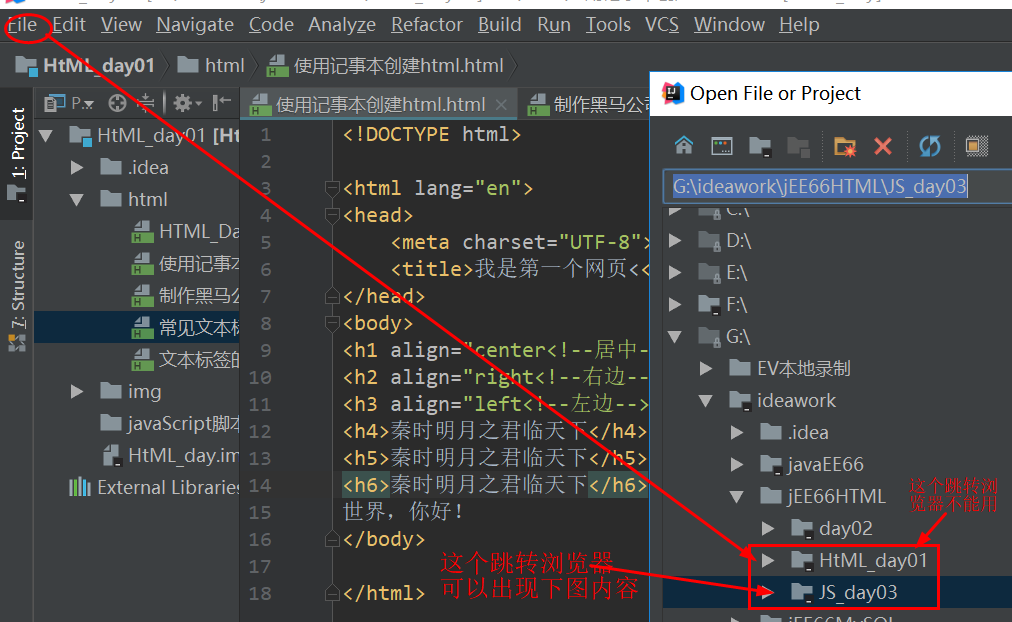The height and width of the screenshot is (622, 1012).
Task: Expand F:\ drive in dialog tree
Action: 675,305
